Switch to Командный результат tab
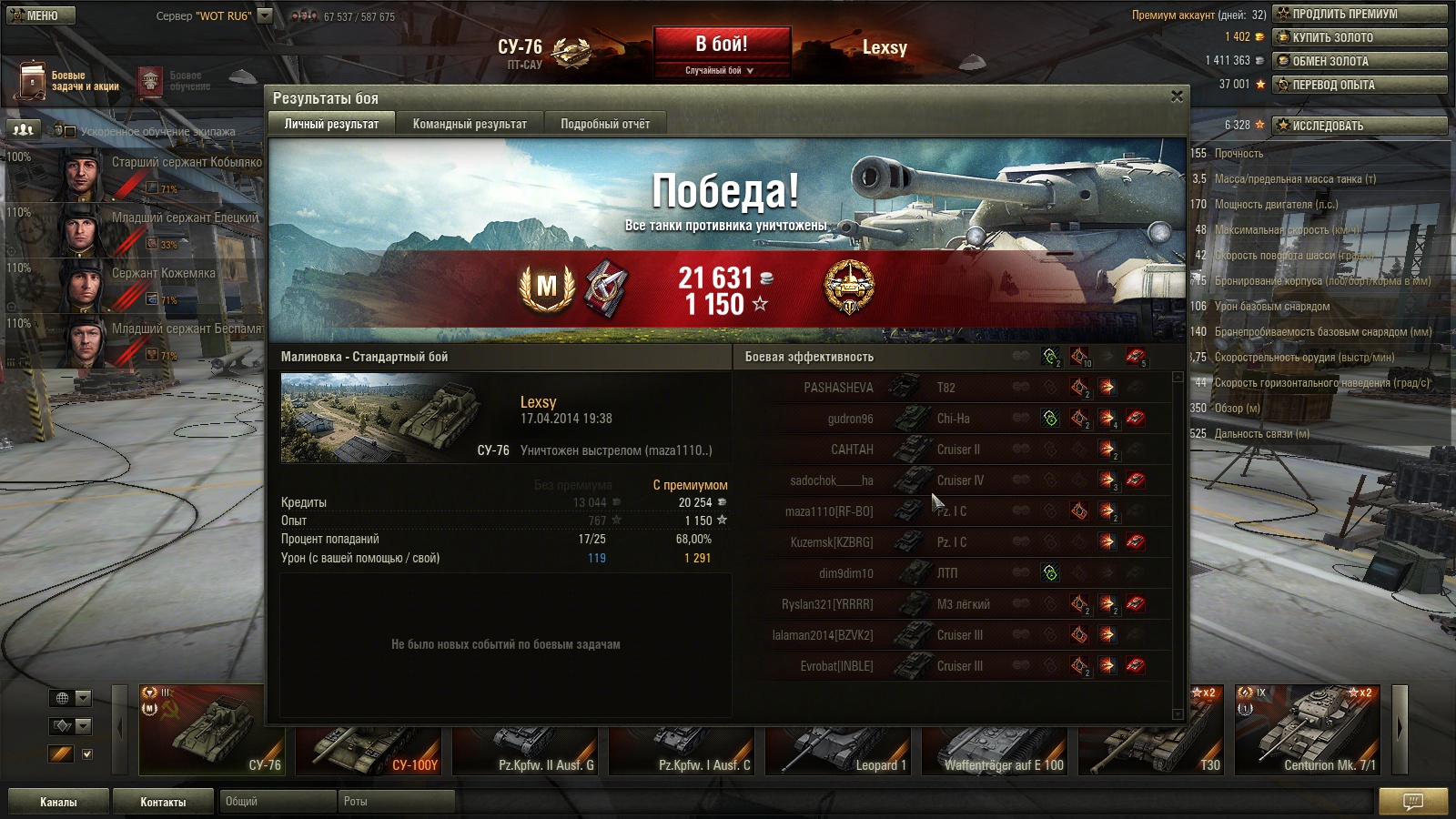The height and width of the screenshot is (819, 1456). click(470, 124)
